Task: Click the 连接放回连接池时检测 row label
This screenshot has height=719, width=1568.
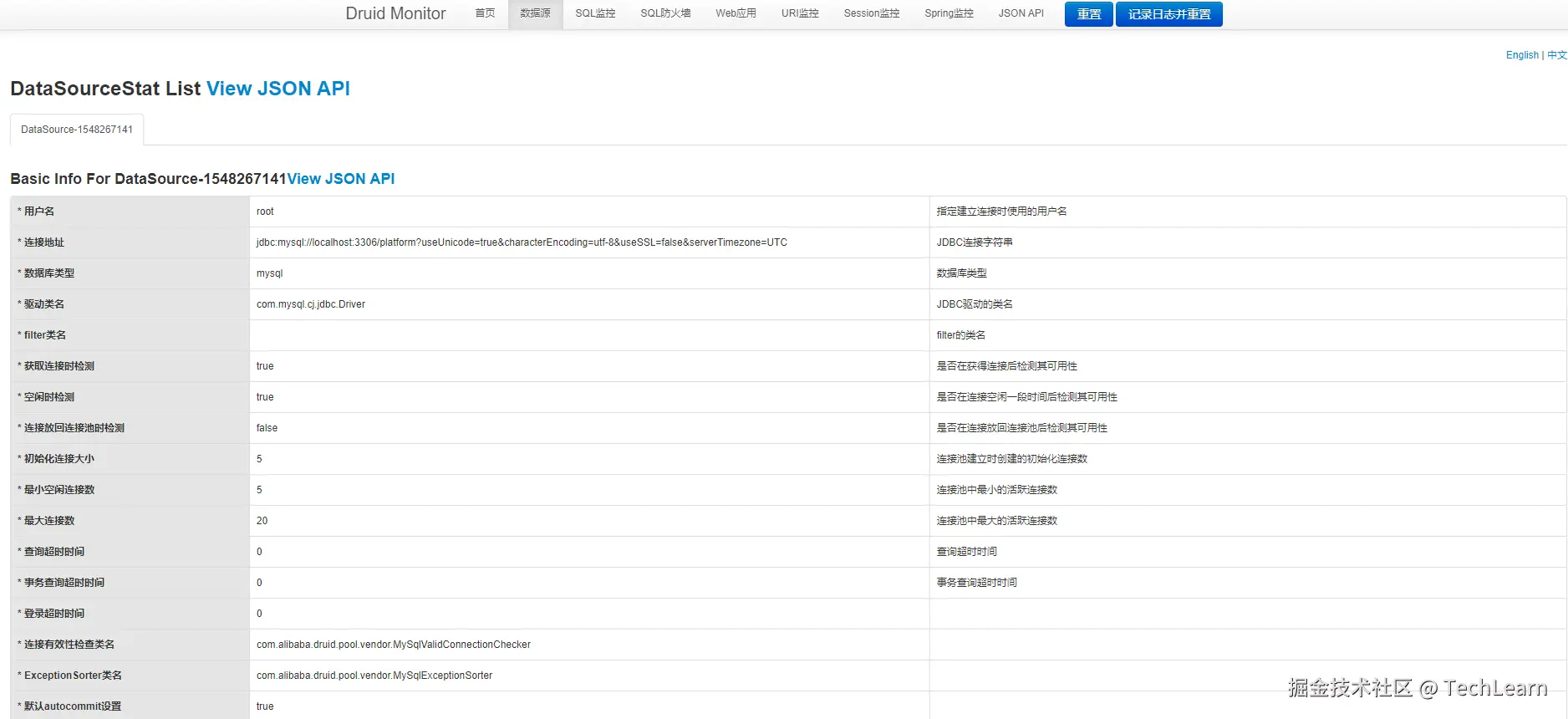Action: coord(74,428)
